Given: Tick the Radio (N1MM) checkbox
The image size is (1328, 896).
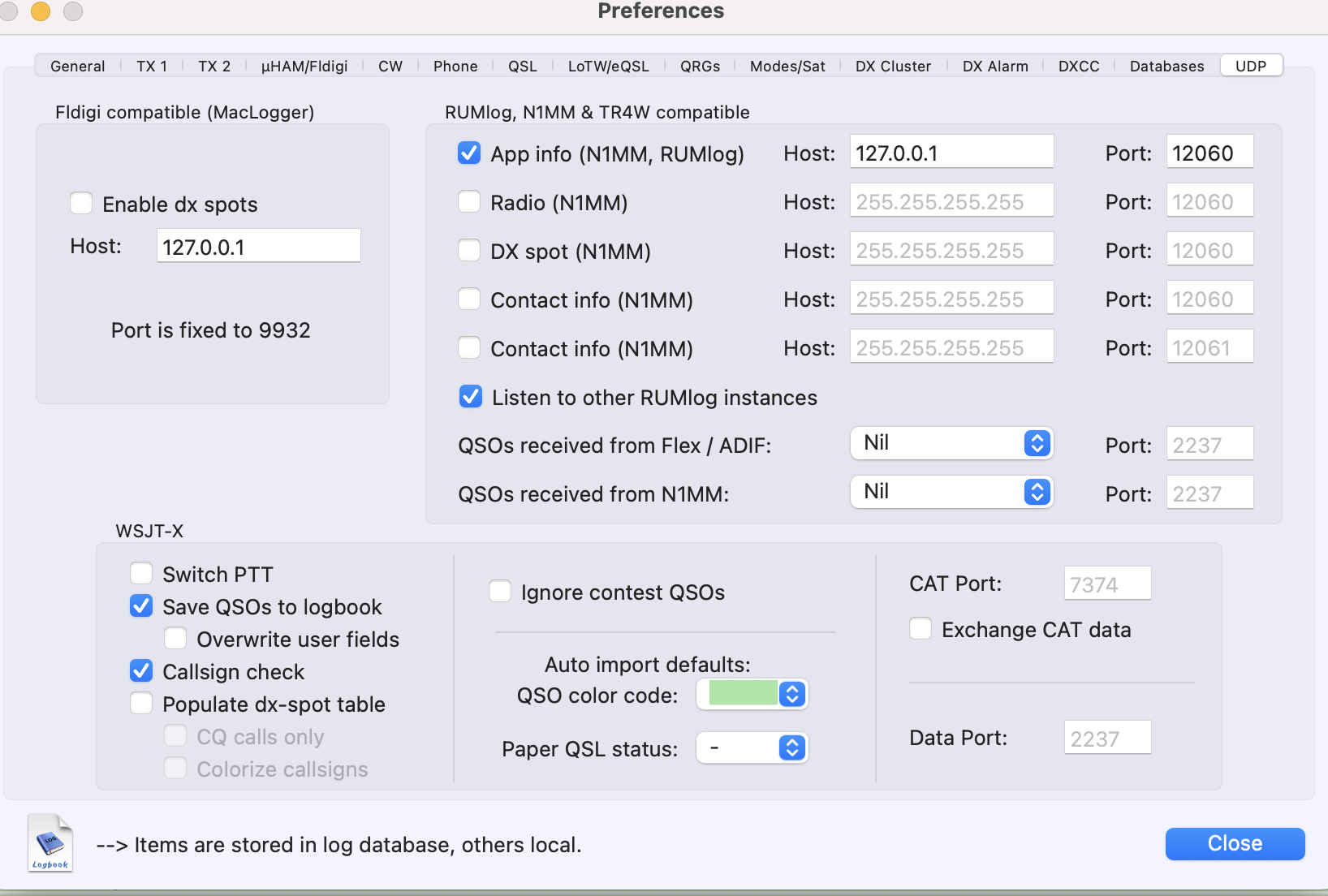Looking at the screenshot, I should coord(469,201).
